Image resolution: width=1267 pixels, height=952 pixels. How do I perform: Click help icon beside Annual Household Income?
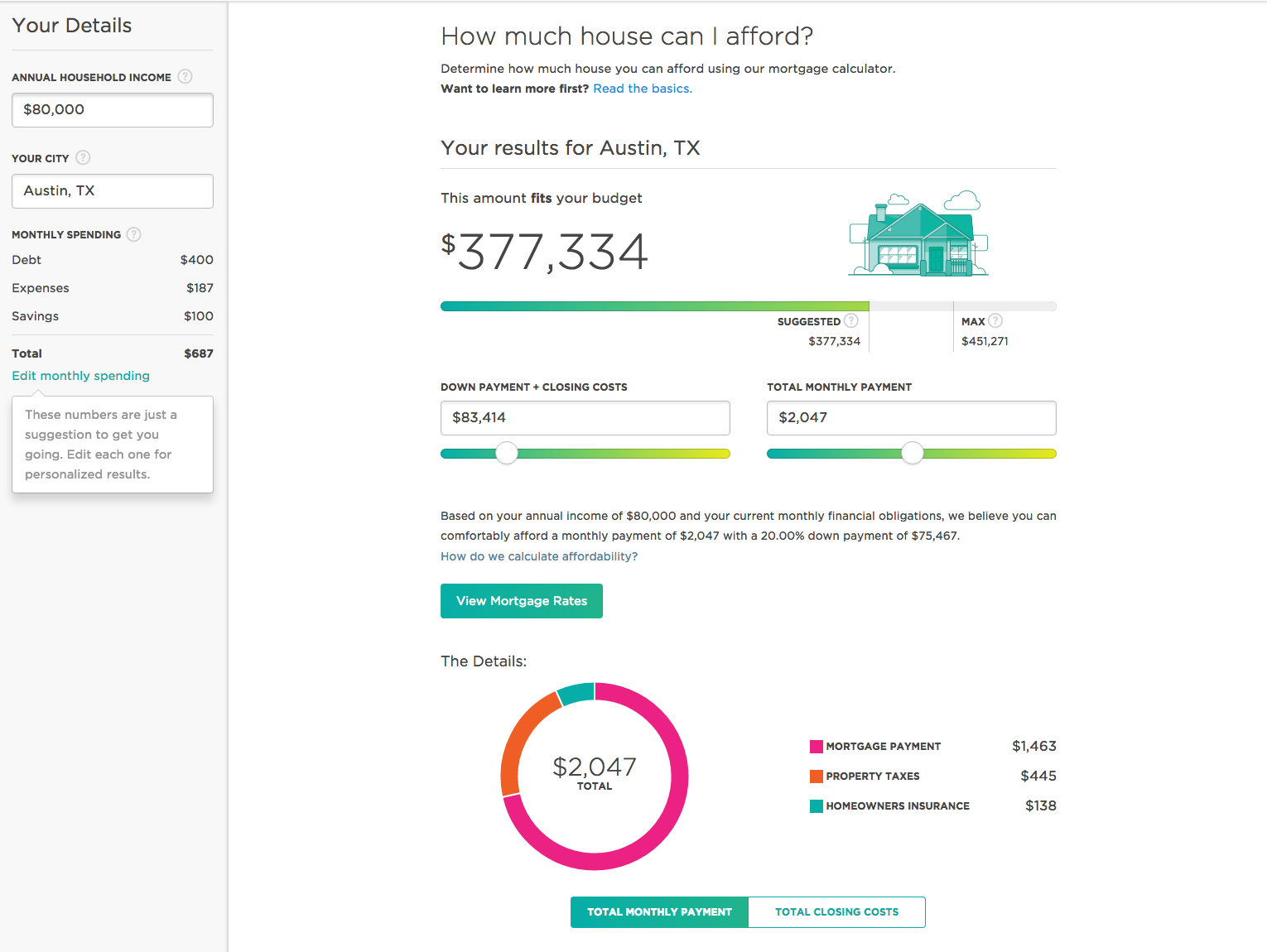(x=185, y=77)
